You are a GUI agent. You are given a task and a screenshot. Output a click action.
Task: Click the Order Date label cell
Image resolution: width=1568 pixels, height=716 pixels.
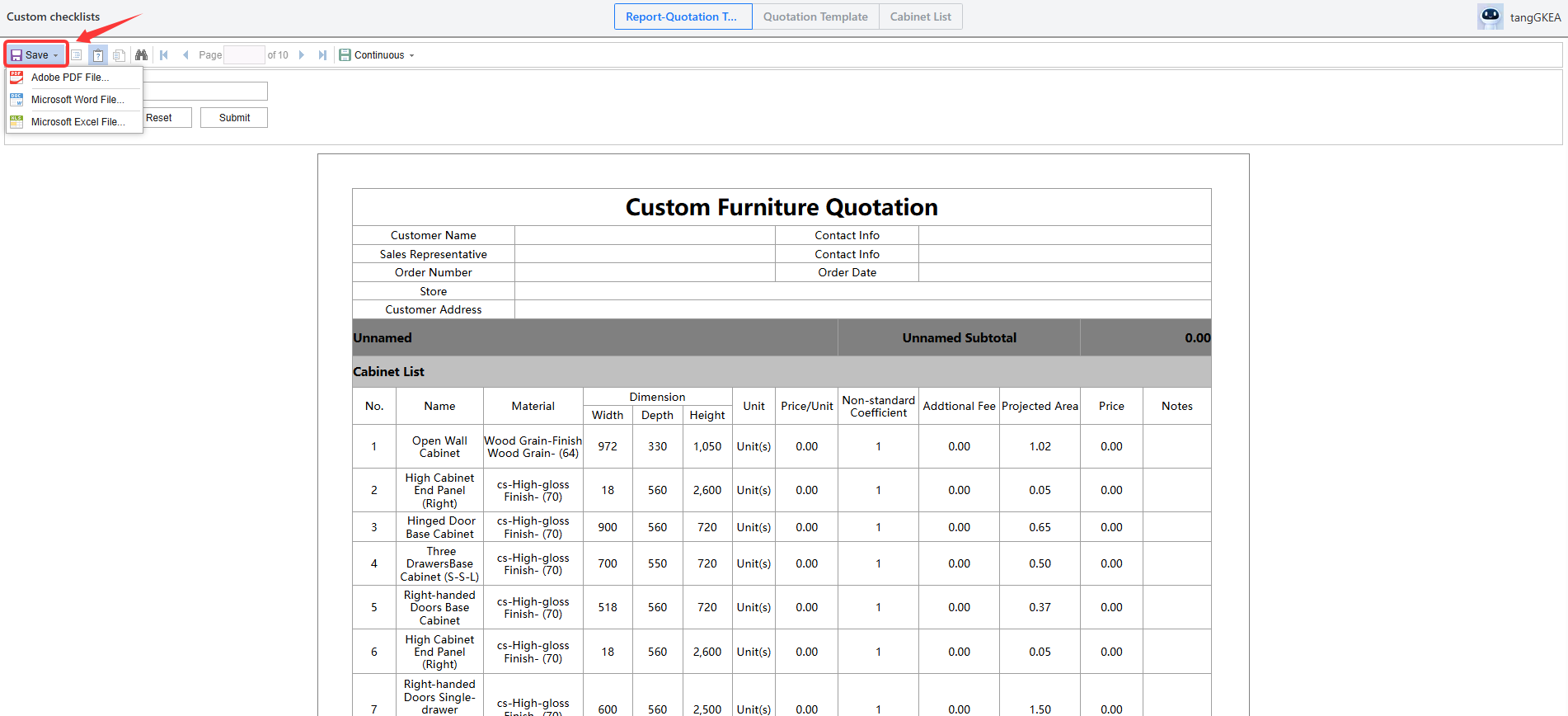pyautogui.click(x=847, y=272)
